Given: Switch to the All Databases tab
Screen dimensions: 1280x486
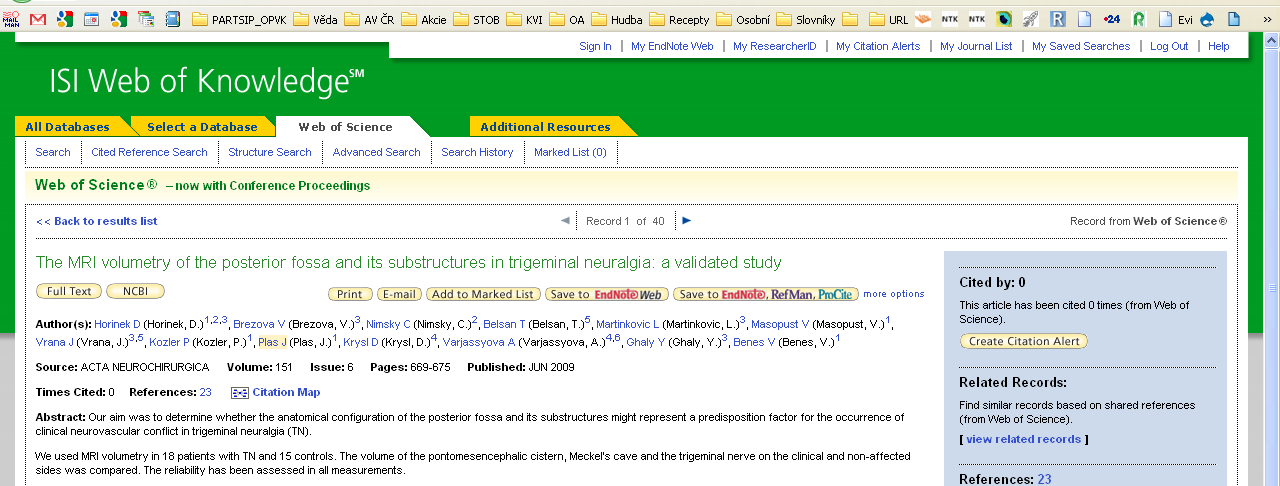Looking at the screenshot, I should point(67,127).
